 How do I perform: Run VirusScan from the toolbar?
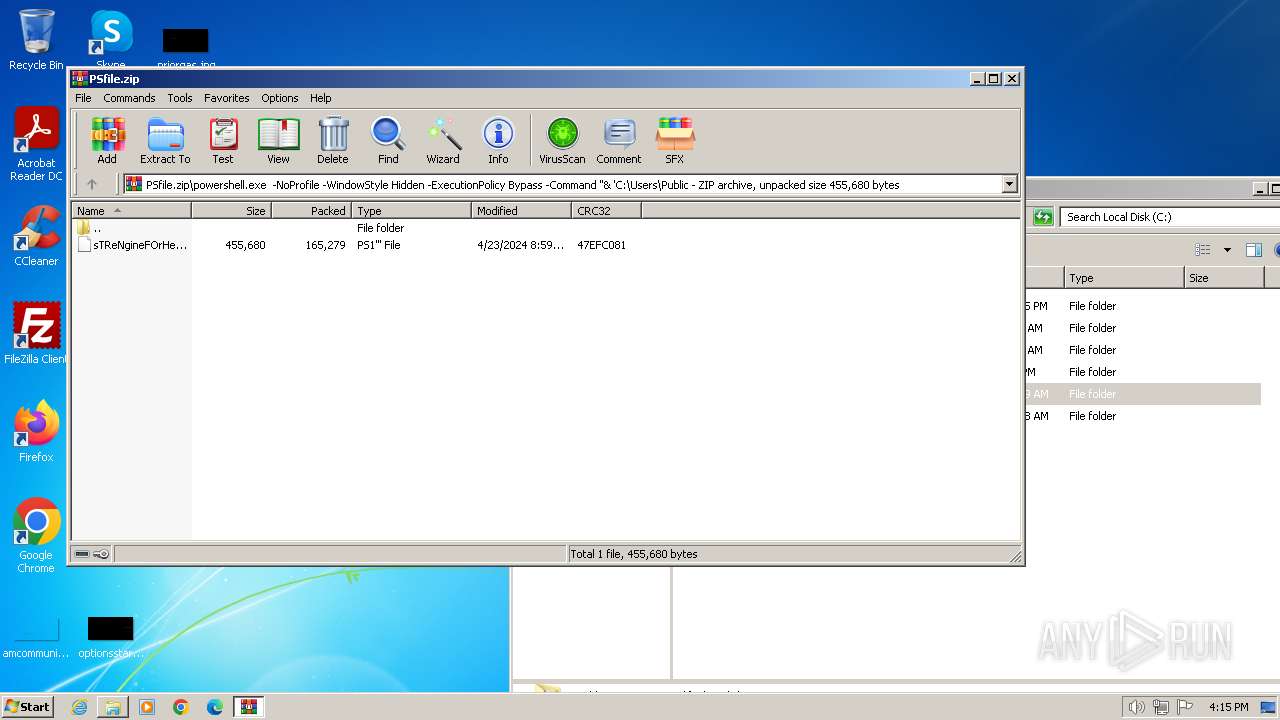click(562, 140)
